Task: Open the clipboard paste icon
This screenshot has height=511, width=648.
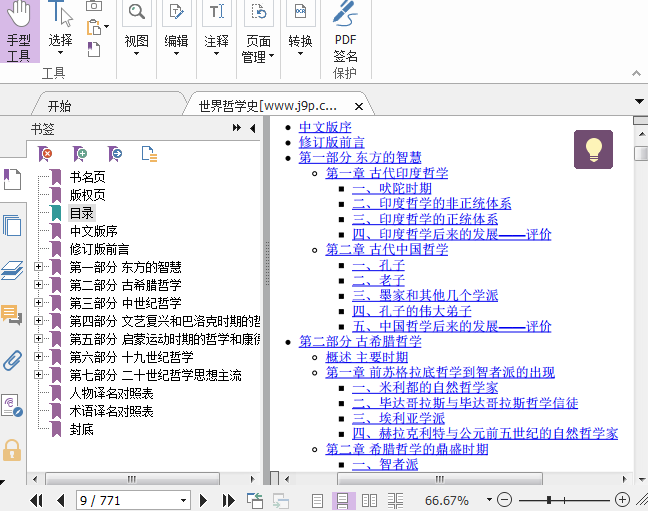Action: click(94, 27)
